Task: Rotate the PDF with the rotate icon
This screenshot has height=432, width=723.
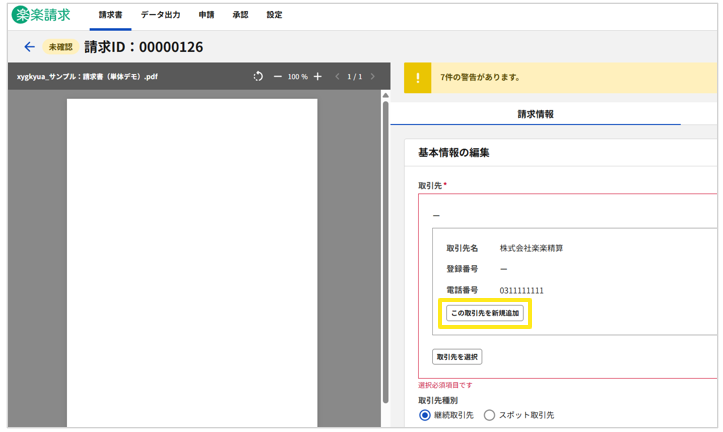Action: point(258,77)
